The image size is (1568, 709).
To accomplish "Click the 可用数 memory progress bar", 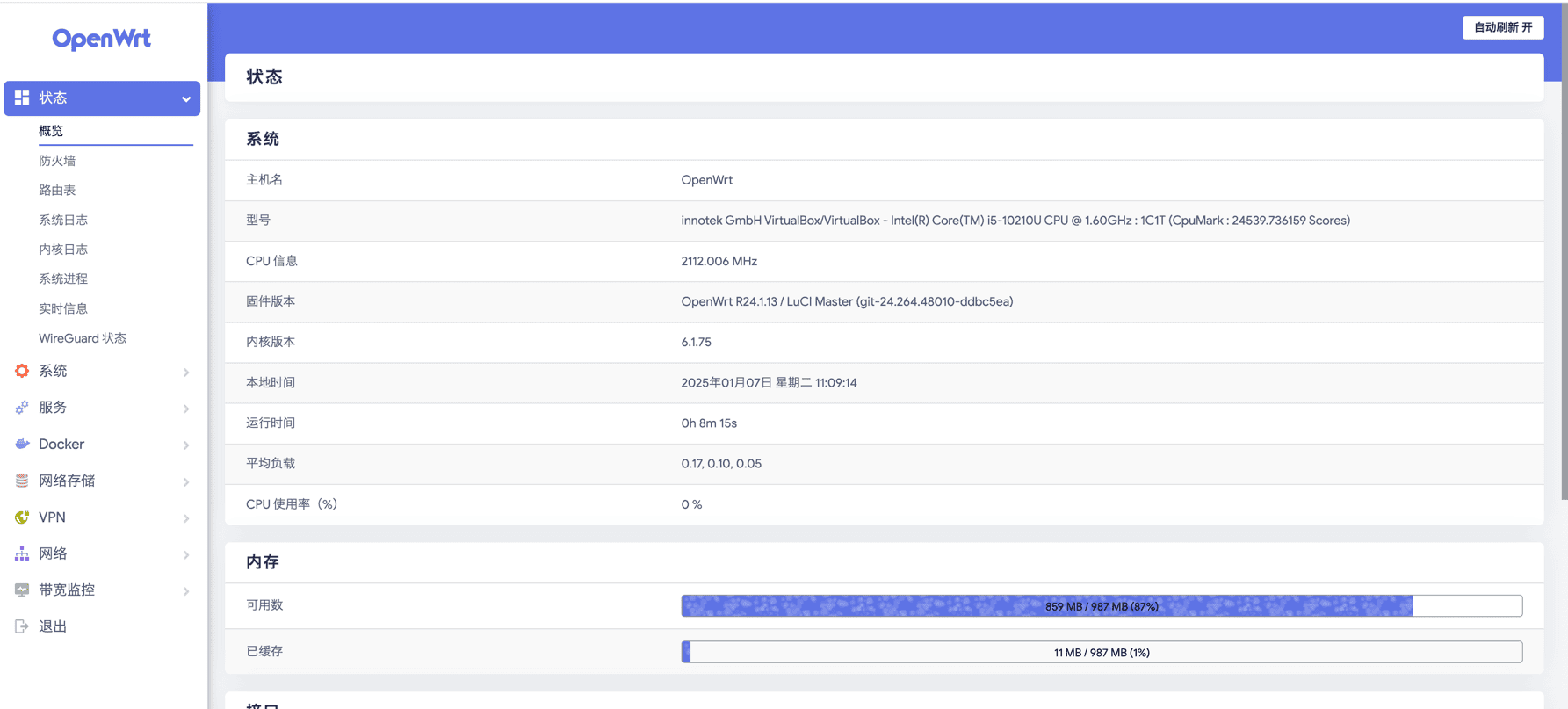I will 1102,605.
